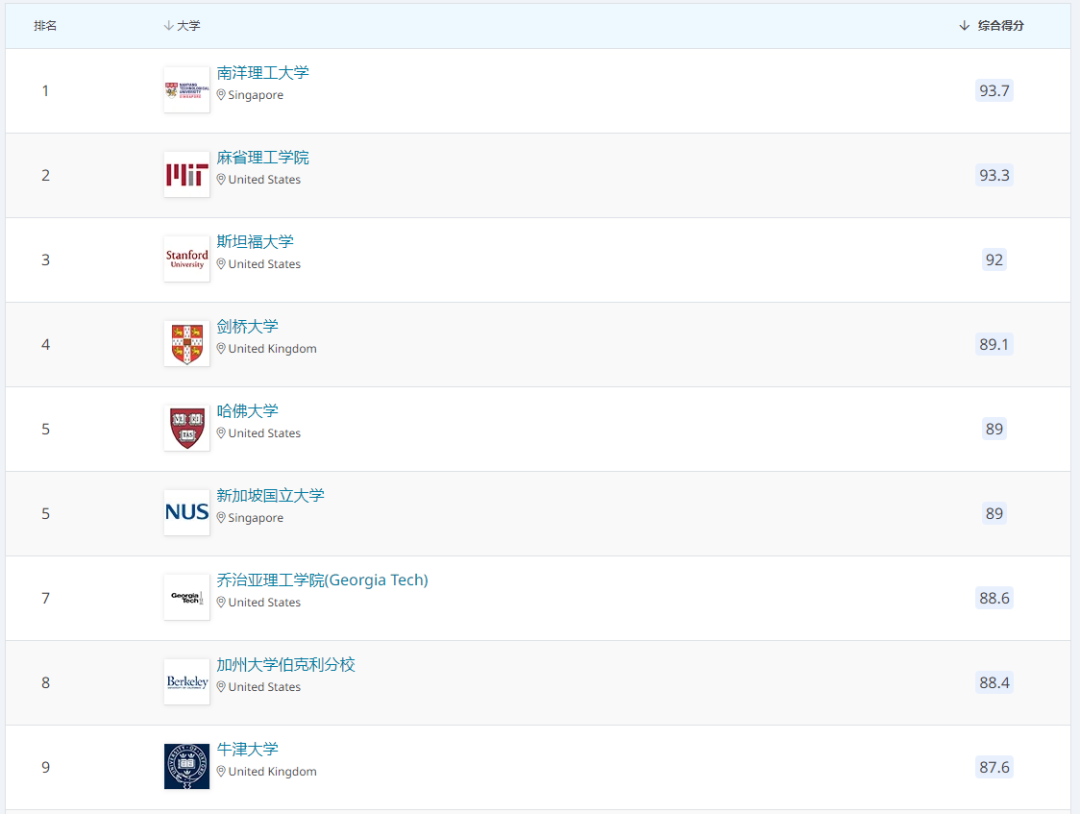Click rank number 9
Viewport: 1080px width, 814px height.
(x=45, y=767)
